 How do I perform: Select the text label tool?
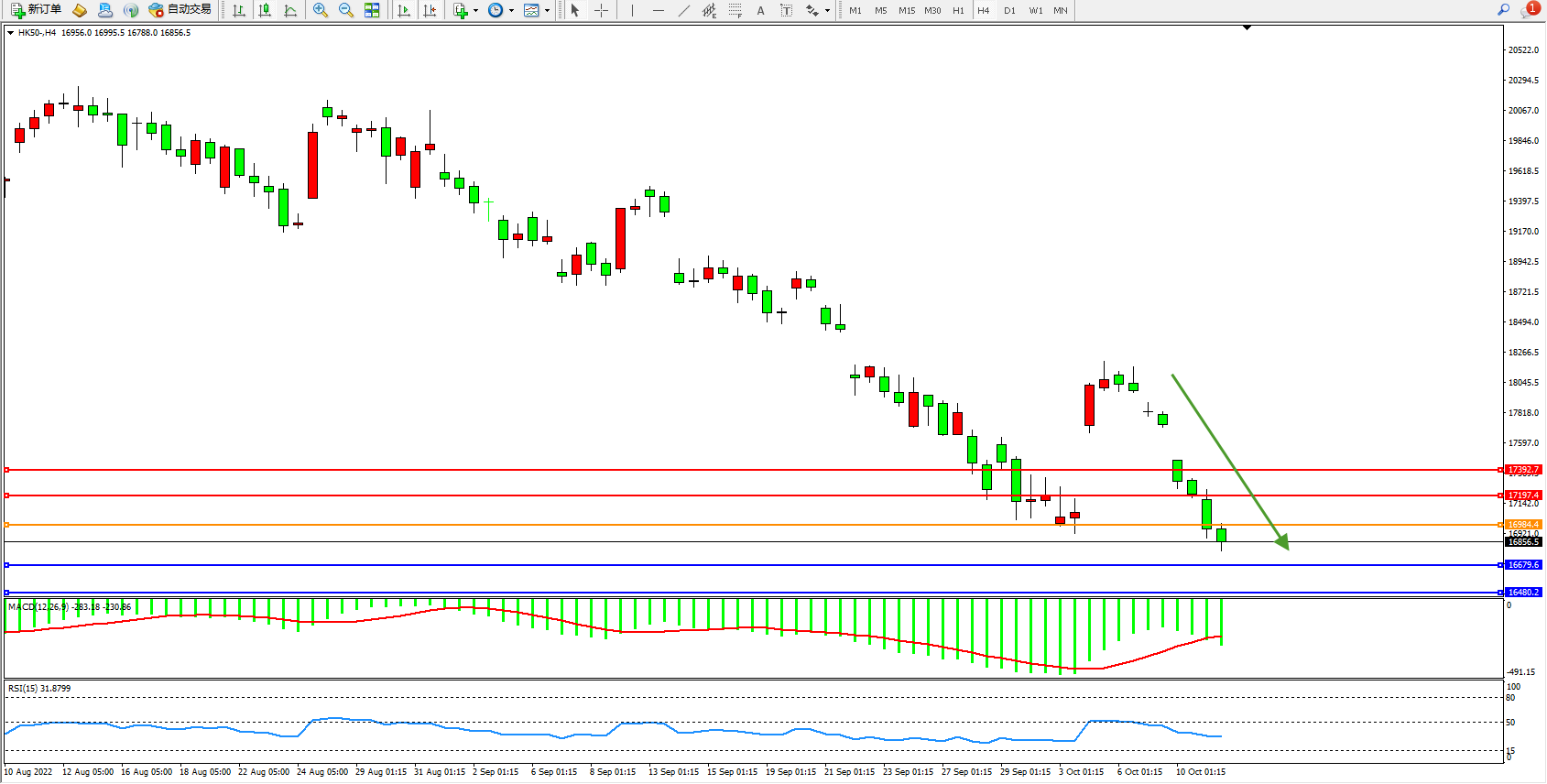tap(786, 10)
